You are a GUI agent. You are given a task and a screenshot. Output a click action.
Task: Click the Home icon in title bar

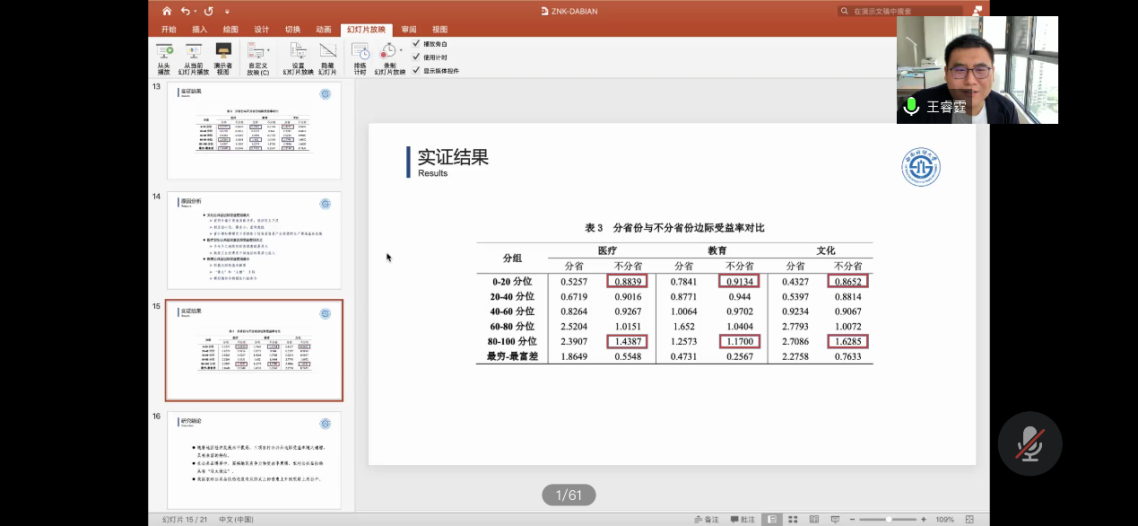click(167, 11)
